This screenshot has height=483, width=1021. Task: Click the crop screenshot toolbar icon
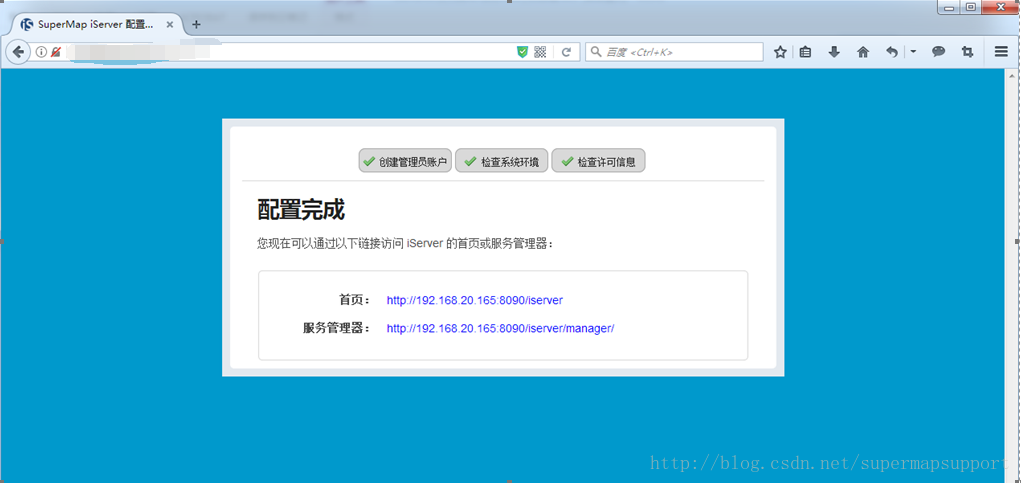click(967, 52)
